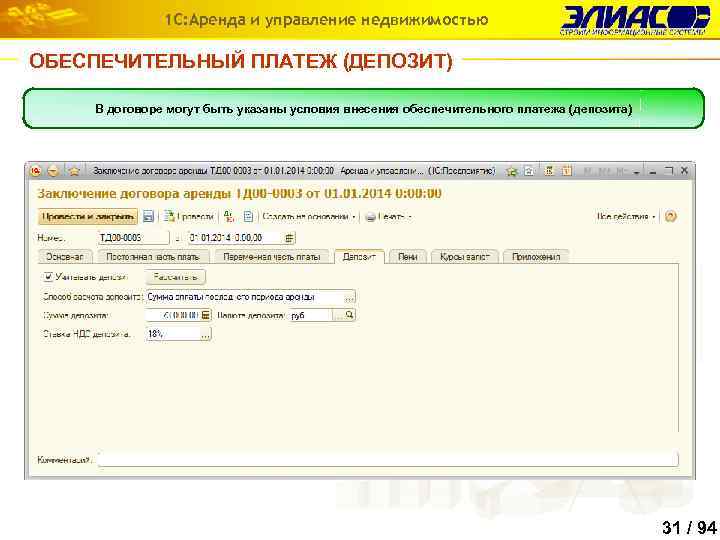Screen dimensions: 720x540
Task: Click the Комментарий input field
Action: (388, 459)
